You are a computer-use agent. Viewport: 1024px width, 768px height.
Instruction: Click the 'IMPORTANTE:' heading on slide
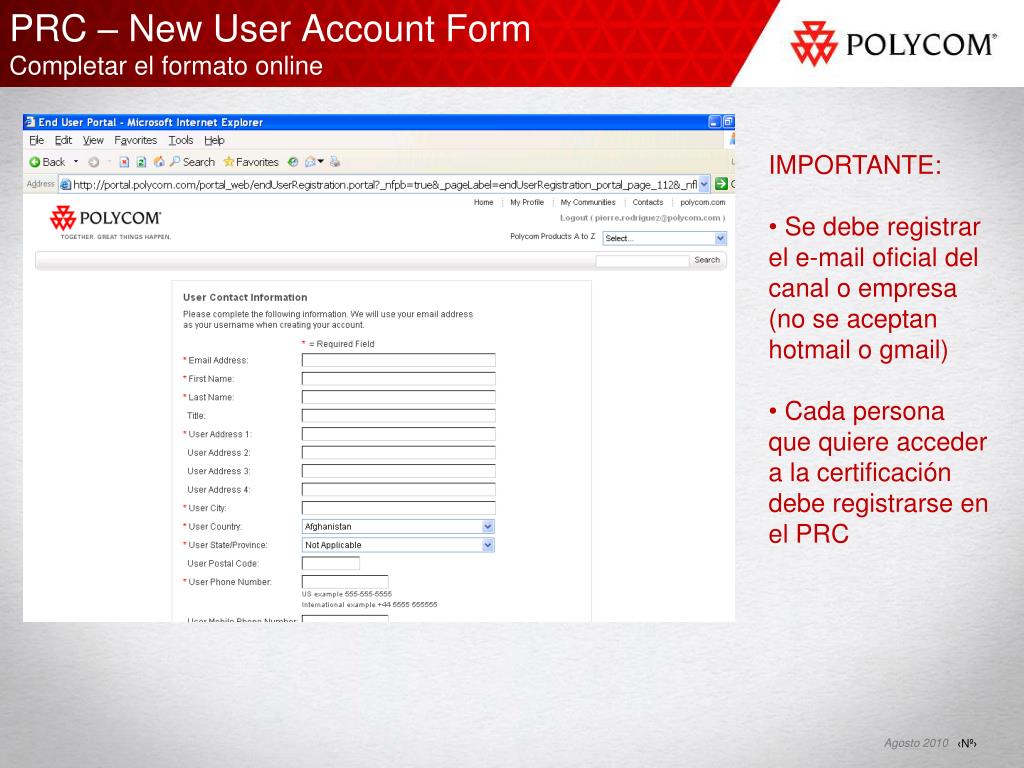tap(855, 165)
